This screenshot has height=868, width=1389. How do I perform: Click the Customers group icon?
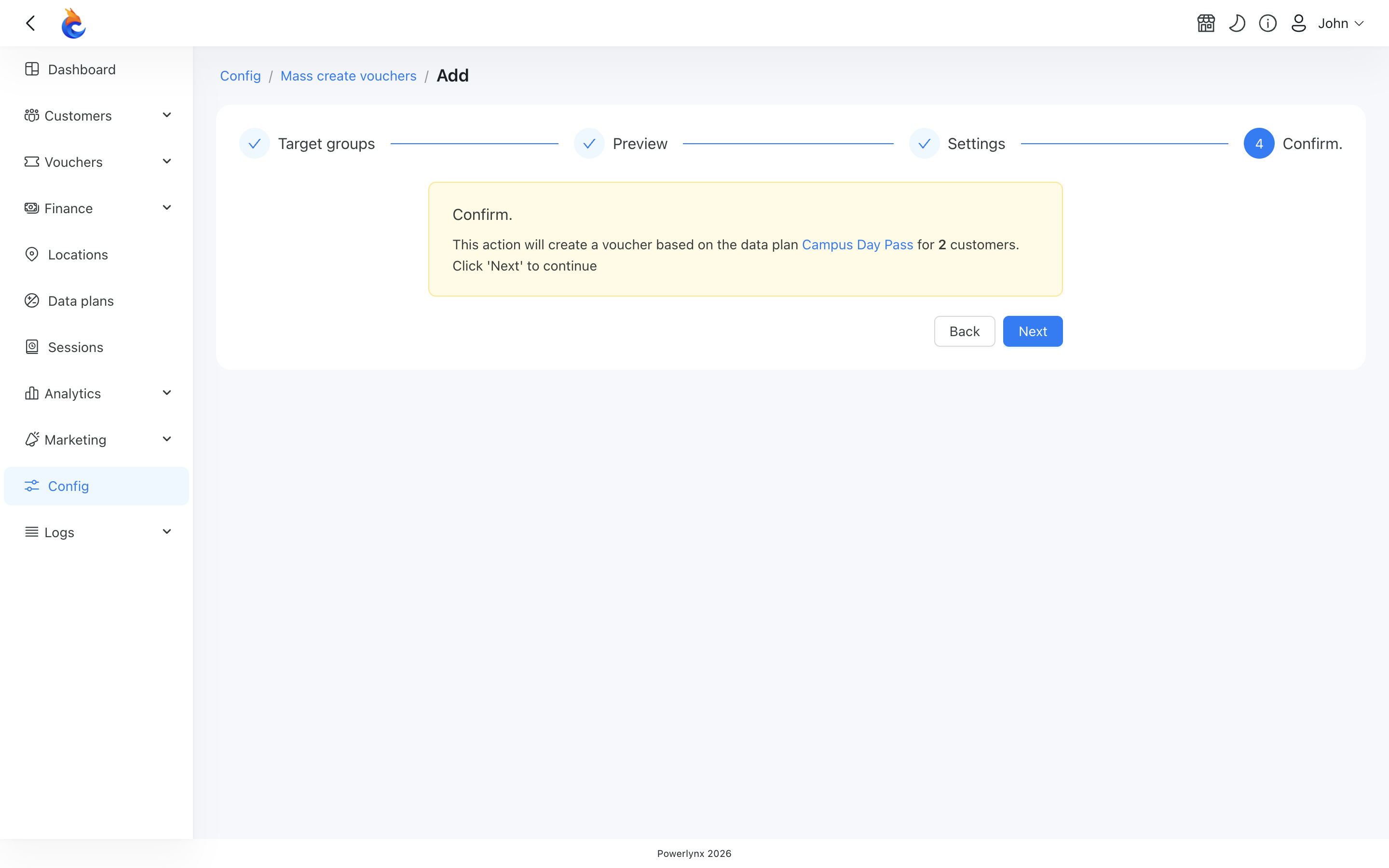[31, 115]
